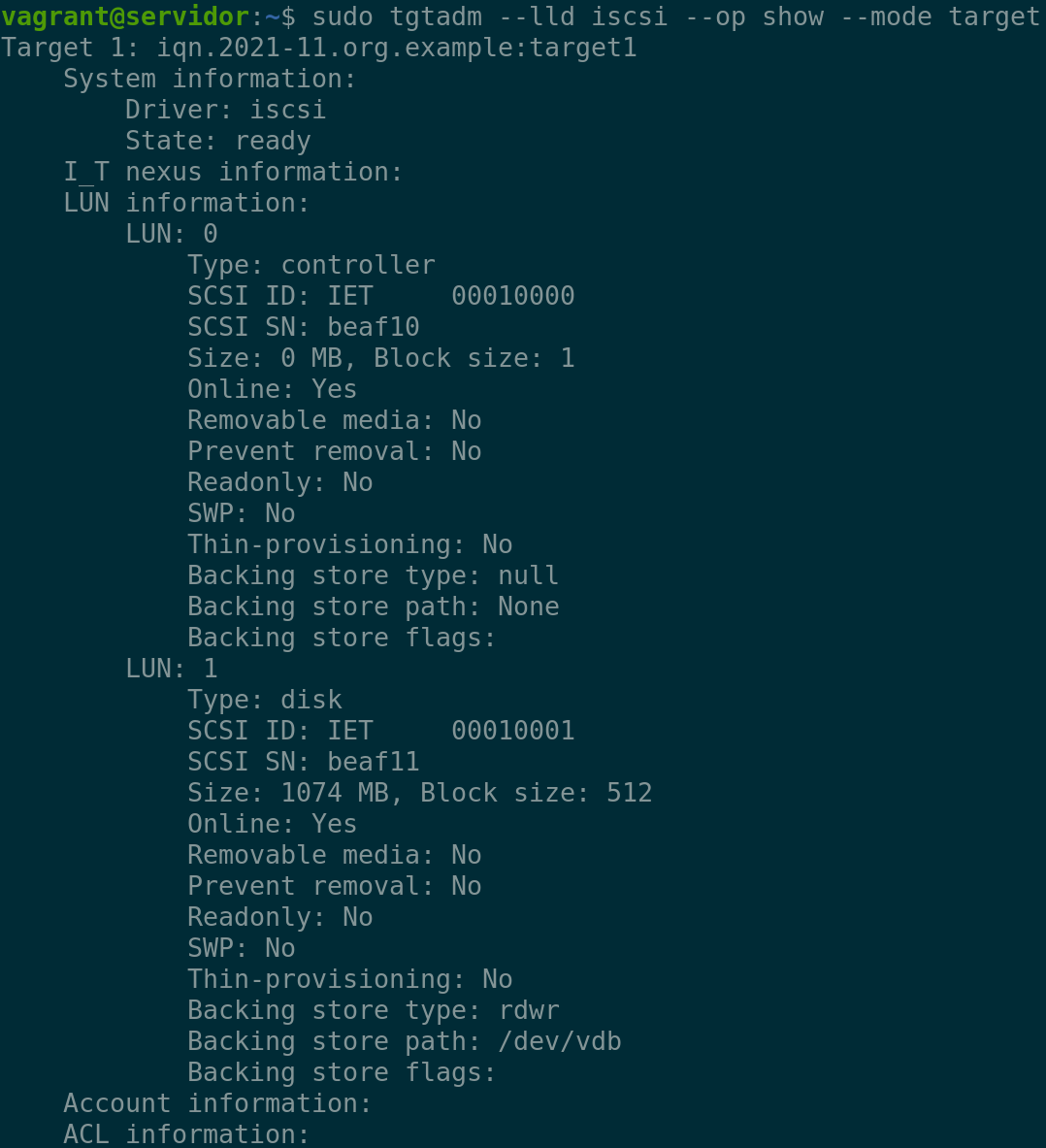
Task: Click the target name iqn.2021-11.org.example:target1
Action: click(x=397, y=48)
